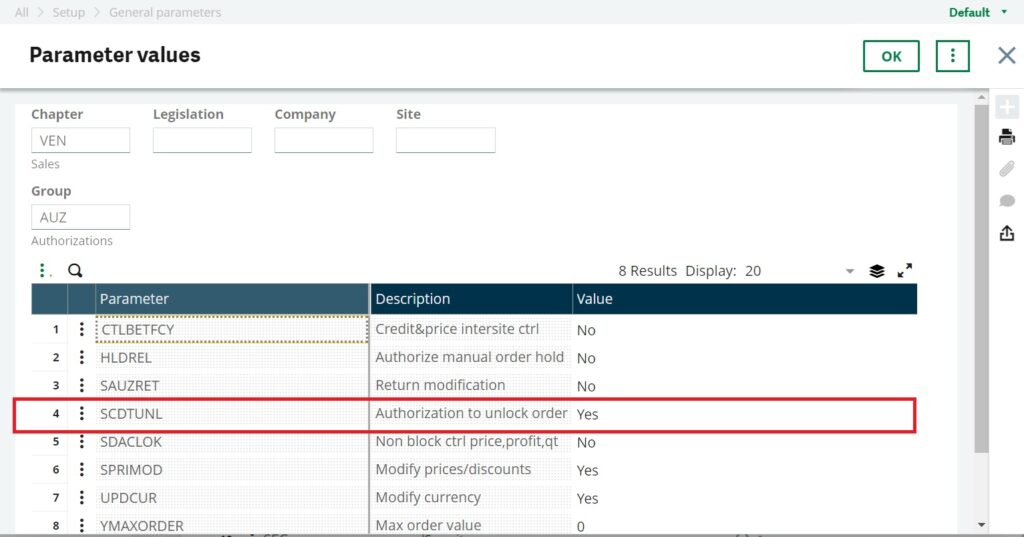Select the SPRIMOD parameter cell
Viewport: 1024px width, 537px height.
232,470
